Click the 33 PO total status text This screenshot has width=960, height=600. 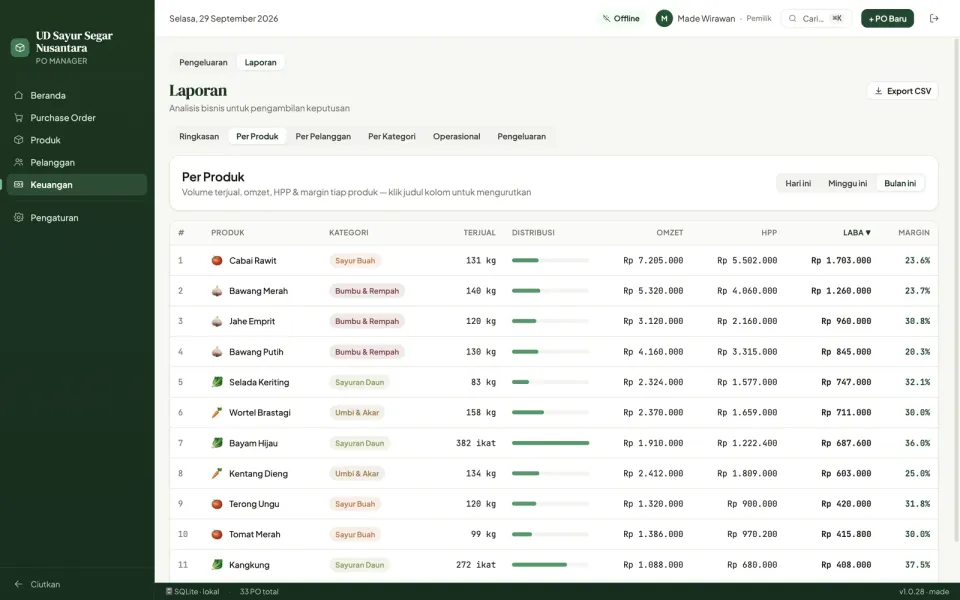point(259,591)
